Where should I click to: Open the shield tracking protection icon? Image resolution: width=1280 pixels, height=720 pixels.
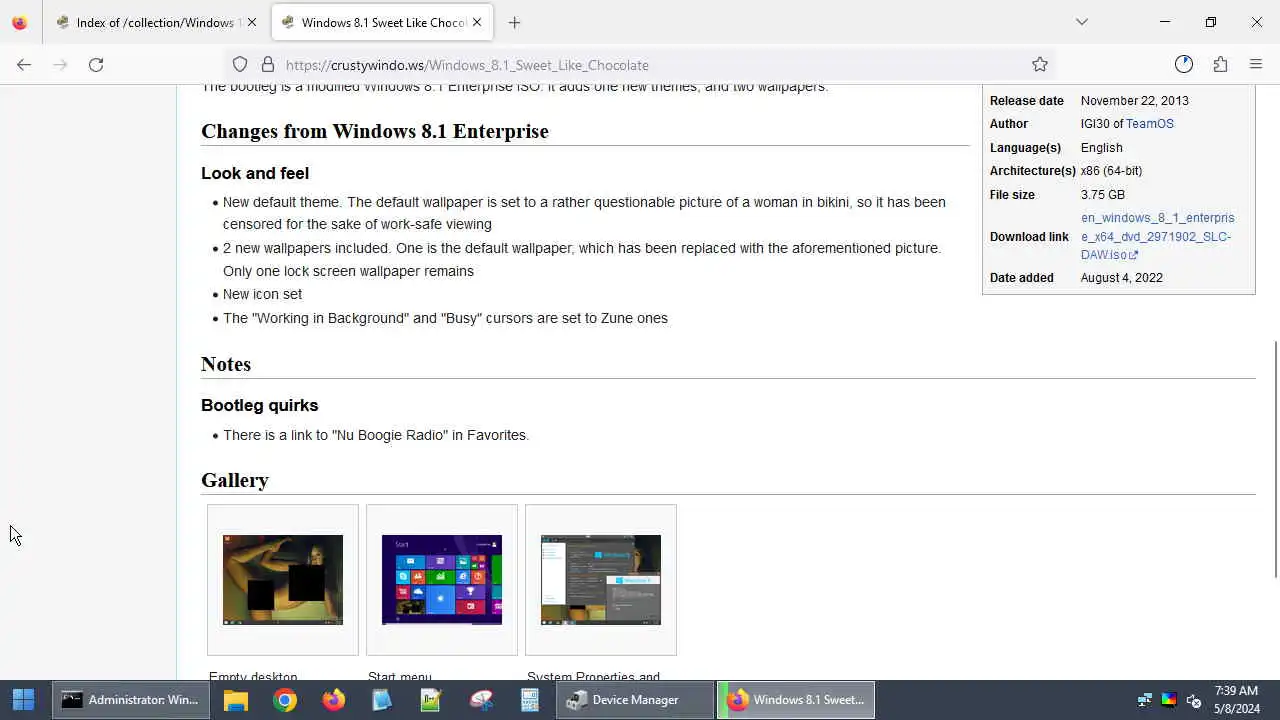(240, 65)
